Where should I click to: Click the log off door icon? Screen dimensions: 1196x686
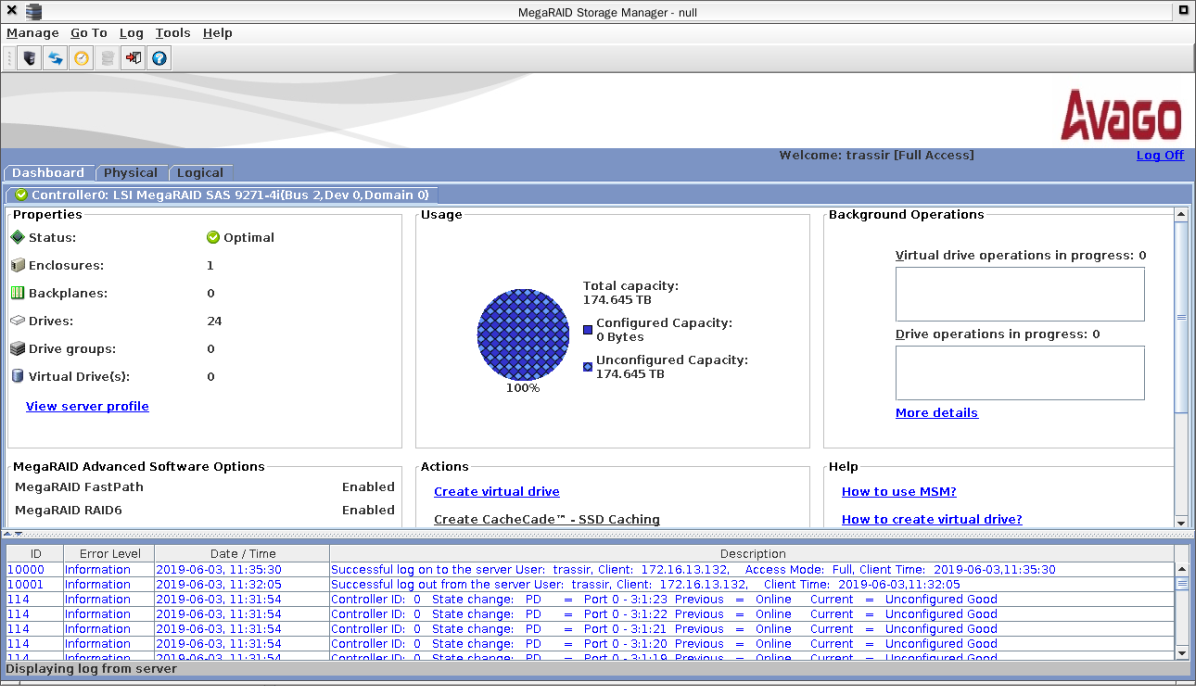[133, 58]
